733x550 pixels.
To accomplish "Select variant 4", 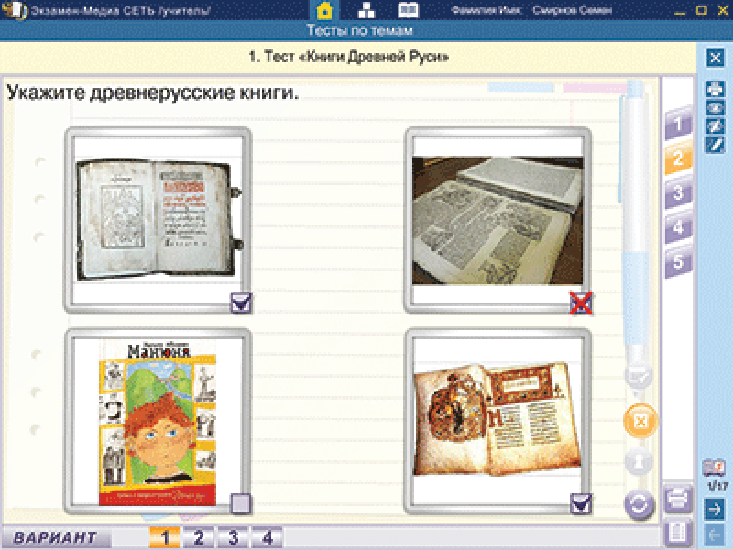I will (x=267, y=537).
